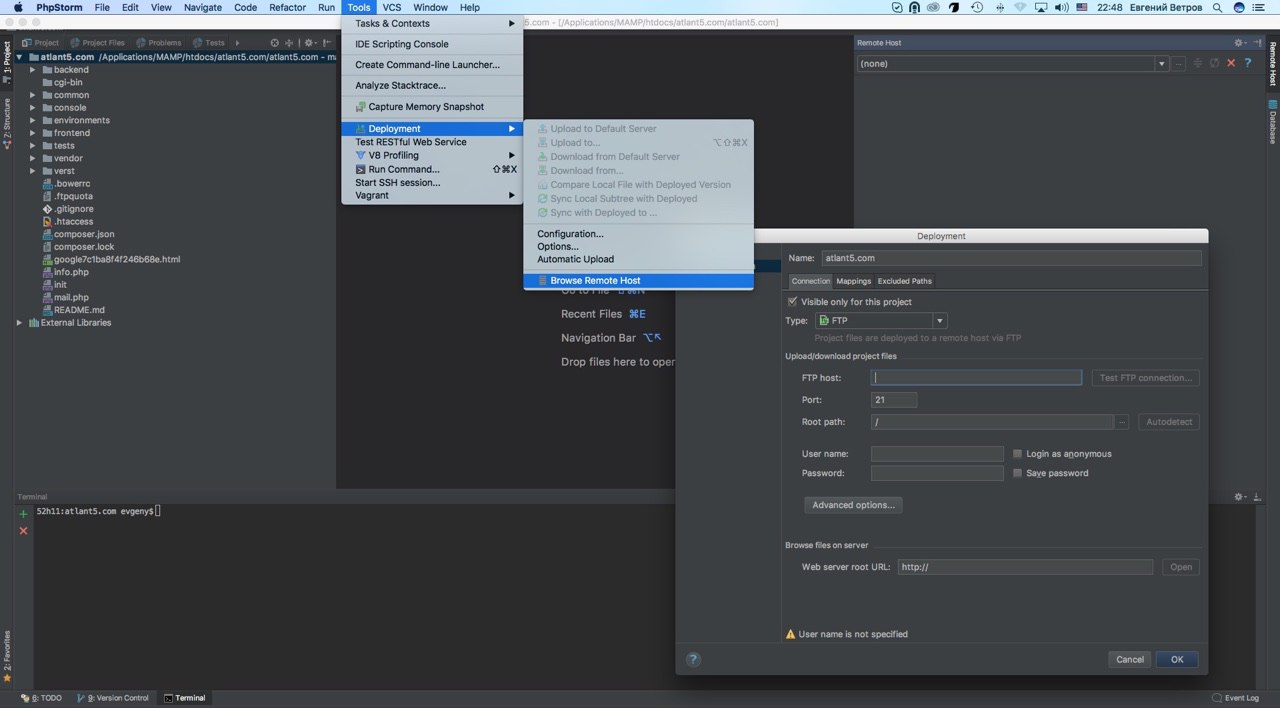The image size is (1280, 708).
Task: Click Cancel in Deployment dialog
Action: click(x=1130, y=659)
